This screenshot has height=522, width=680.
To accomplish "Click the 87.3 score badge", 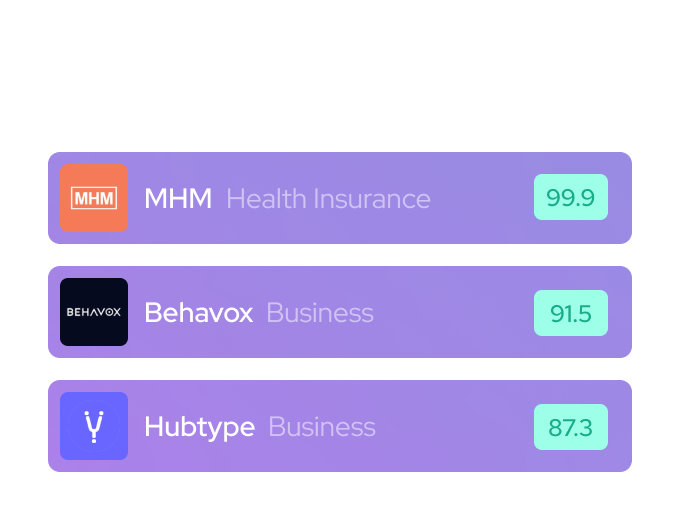I will (570, 426).
